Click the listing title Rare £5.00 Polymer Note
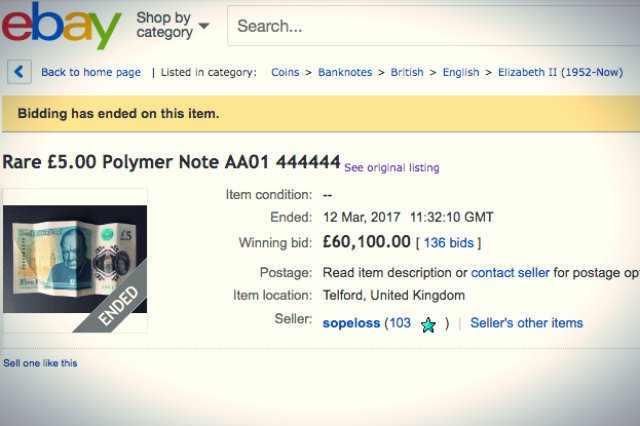Viewport: 640px width, 426px height. click(x=170, y=162)
